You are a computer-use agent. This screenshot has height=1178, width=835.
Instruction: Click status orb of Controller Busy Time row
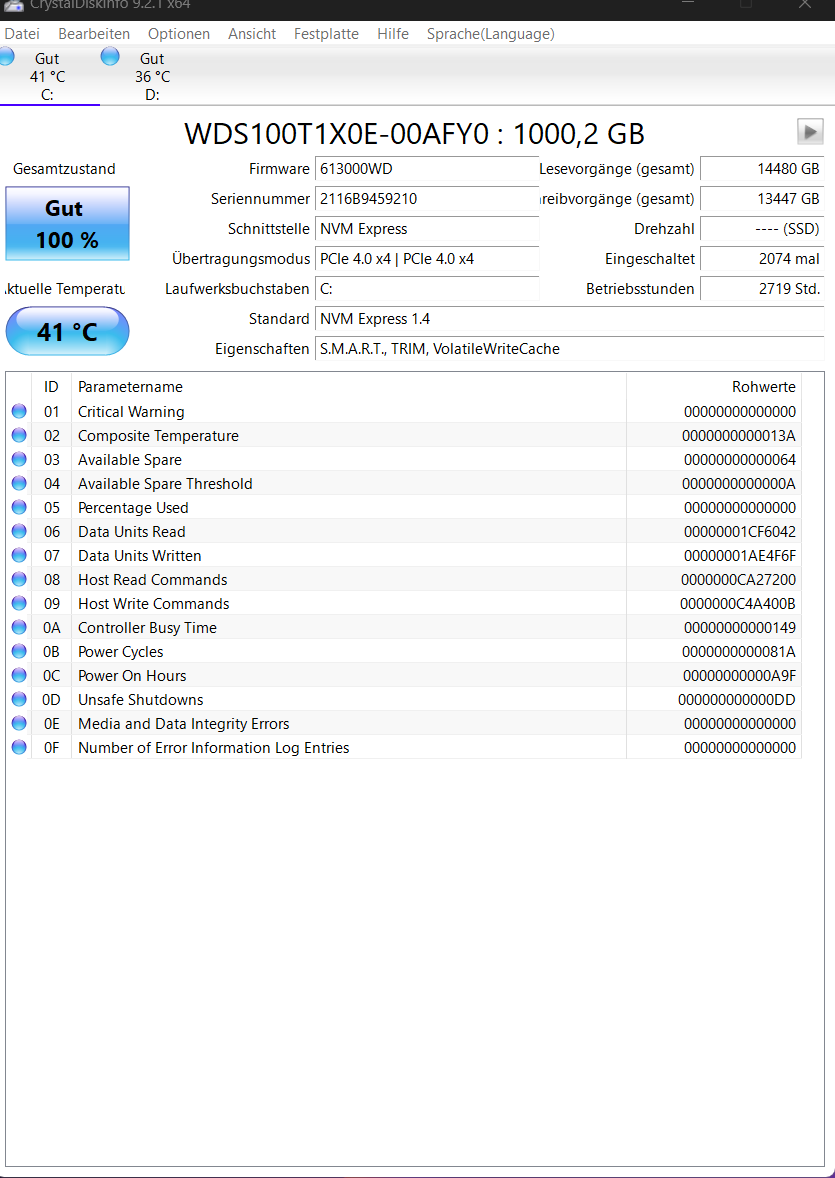point(19,627)
